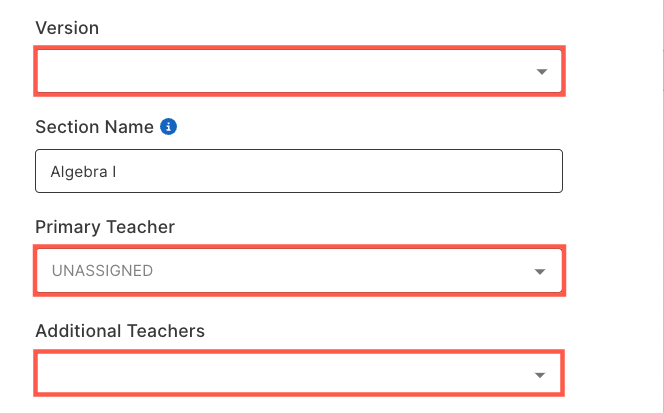Click the Section Name info icon

pyautogui.click(x=168, y=127)
